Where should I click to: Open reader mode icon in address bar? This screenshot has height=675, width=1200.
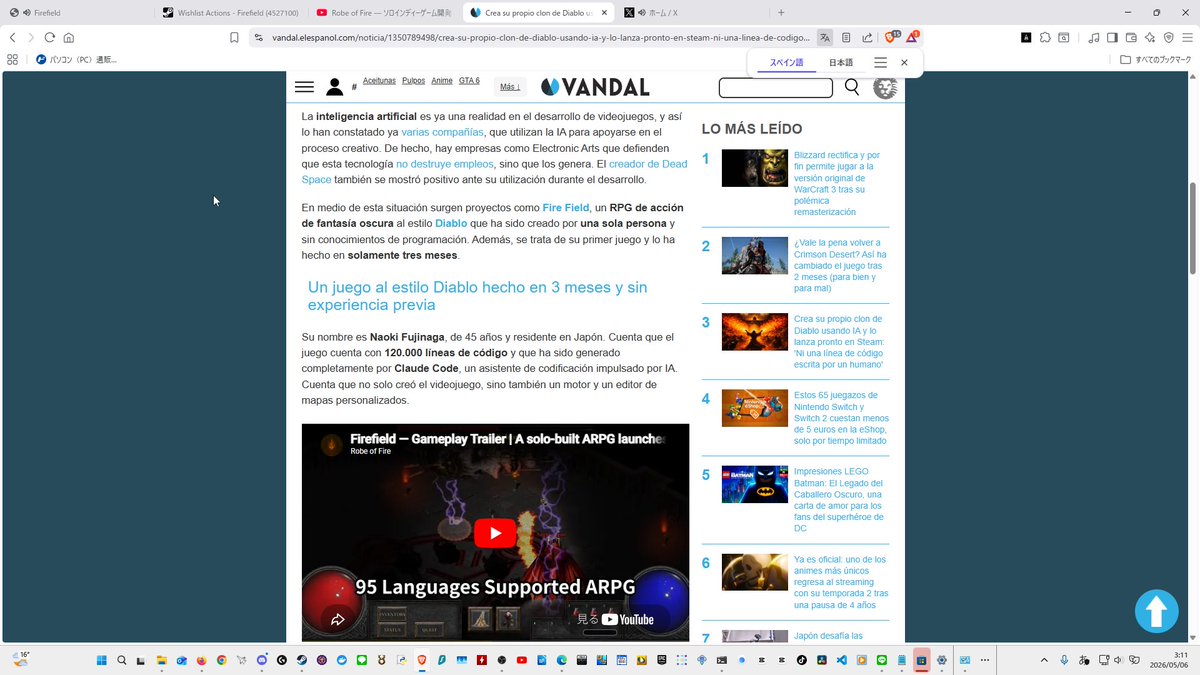coord(846,37)
